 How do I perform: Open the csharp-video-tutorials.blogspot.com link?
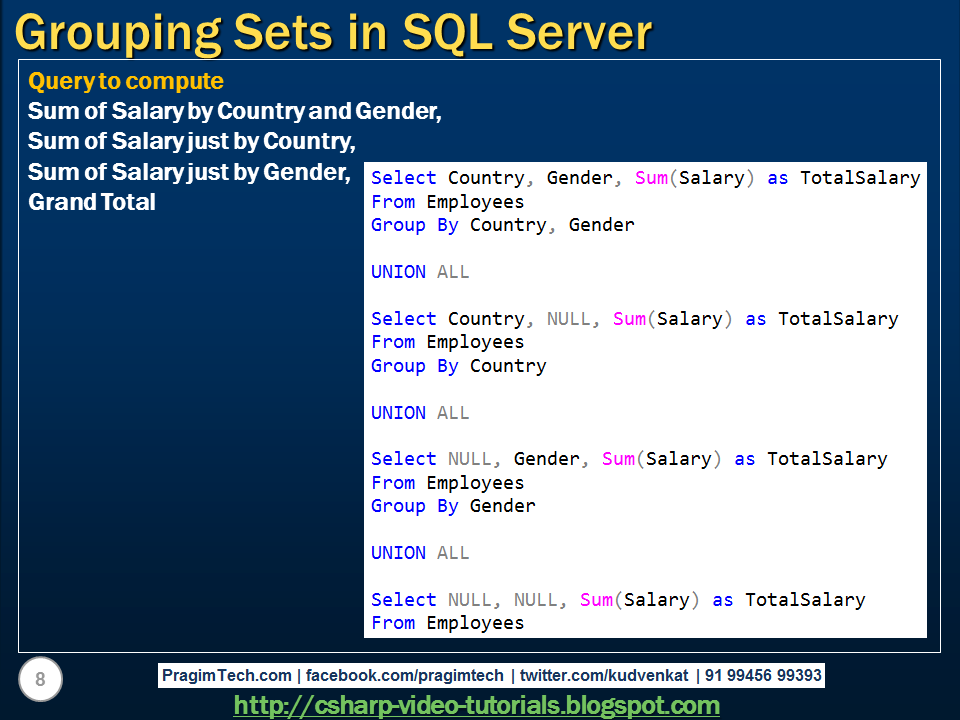[x=478, y=705]
